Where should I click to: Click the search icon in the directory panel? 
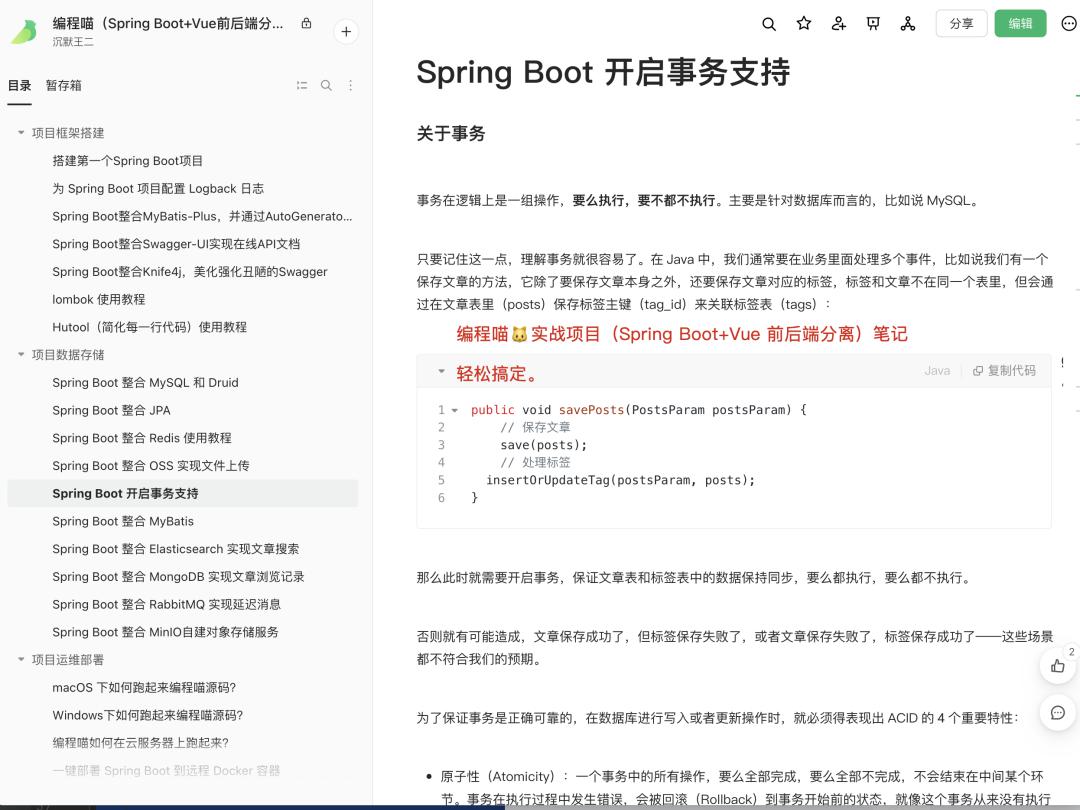click(326, 86)
